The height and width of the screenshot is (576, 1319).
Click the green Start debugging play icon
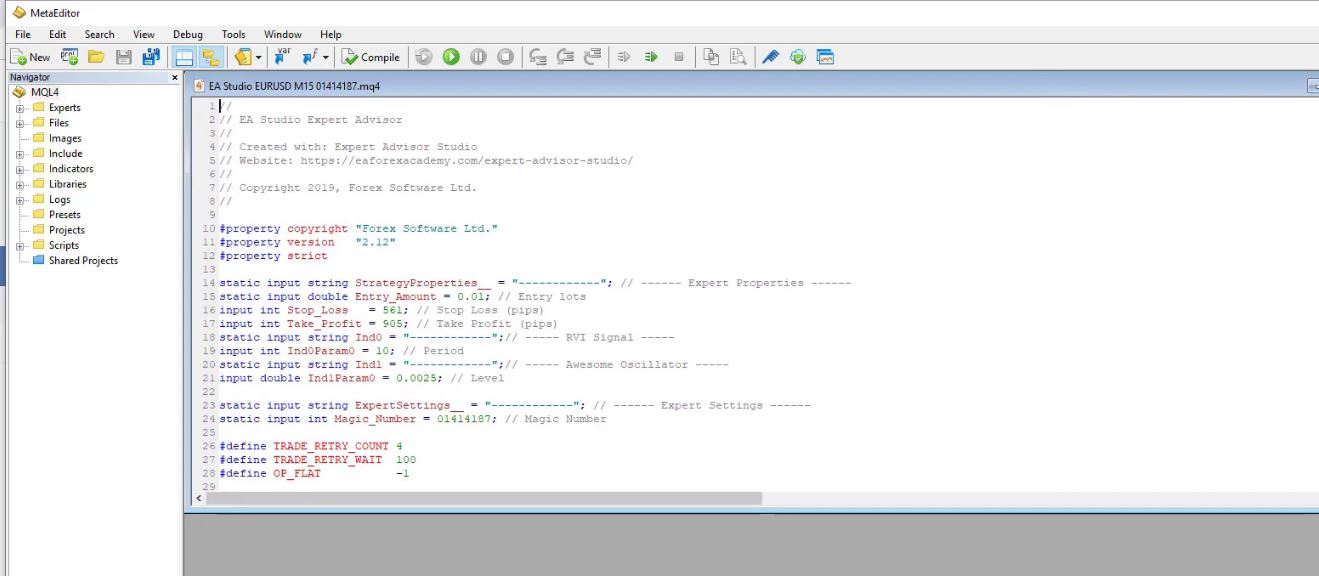tap(451, 57)
